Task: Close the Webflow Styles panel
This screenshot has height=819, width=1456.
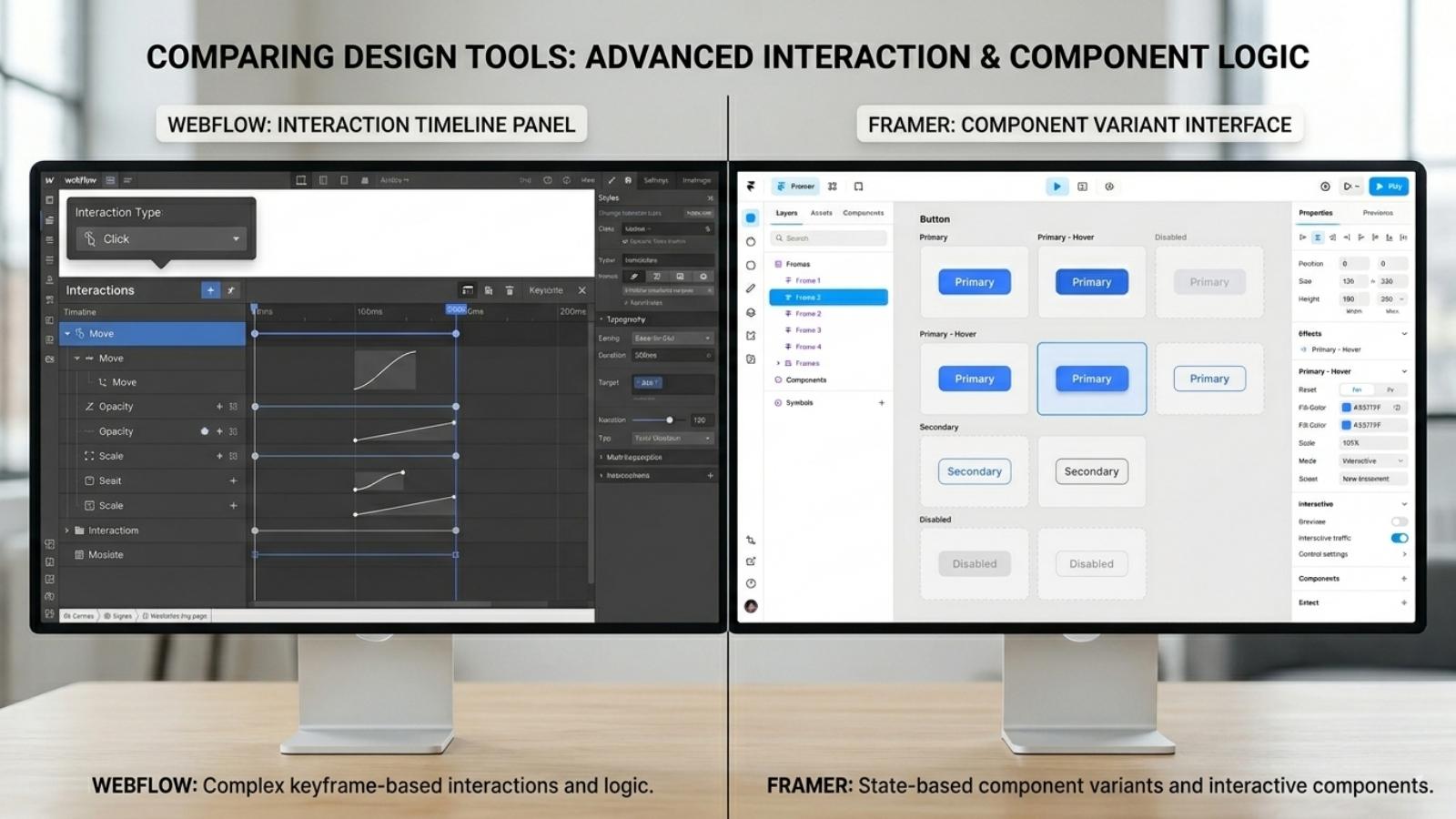Action: pos(711,197)
